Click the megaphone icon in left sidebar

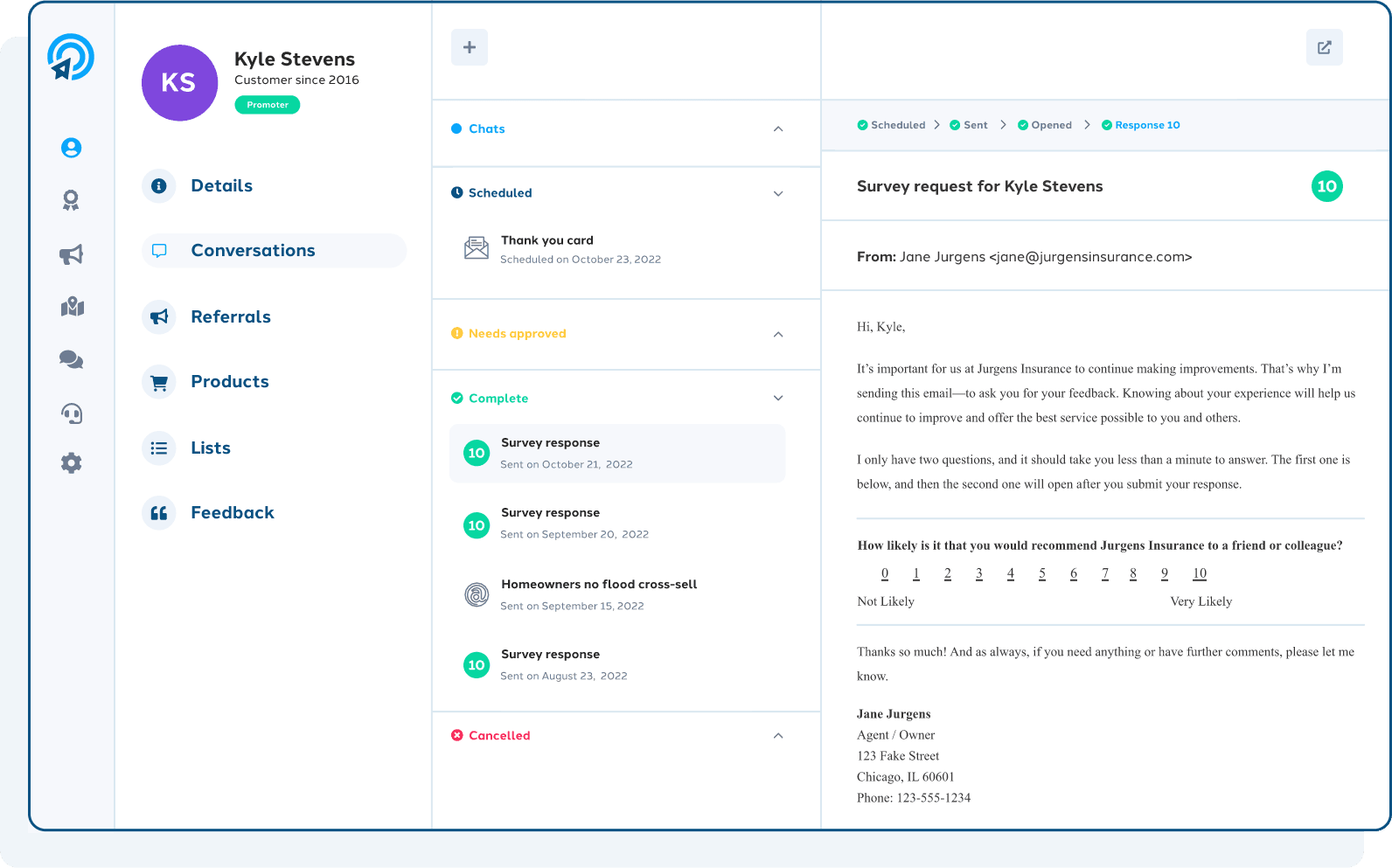click(x=71, y=254)
